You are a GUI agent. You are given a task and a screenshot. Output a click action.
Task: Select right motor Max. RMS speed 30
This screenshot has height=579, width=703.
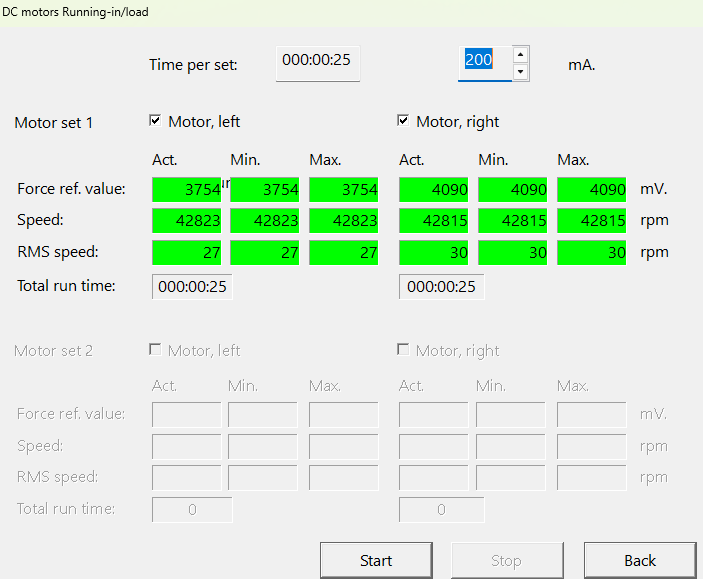[592, 252]
